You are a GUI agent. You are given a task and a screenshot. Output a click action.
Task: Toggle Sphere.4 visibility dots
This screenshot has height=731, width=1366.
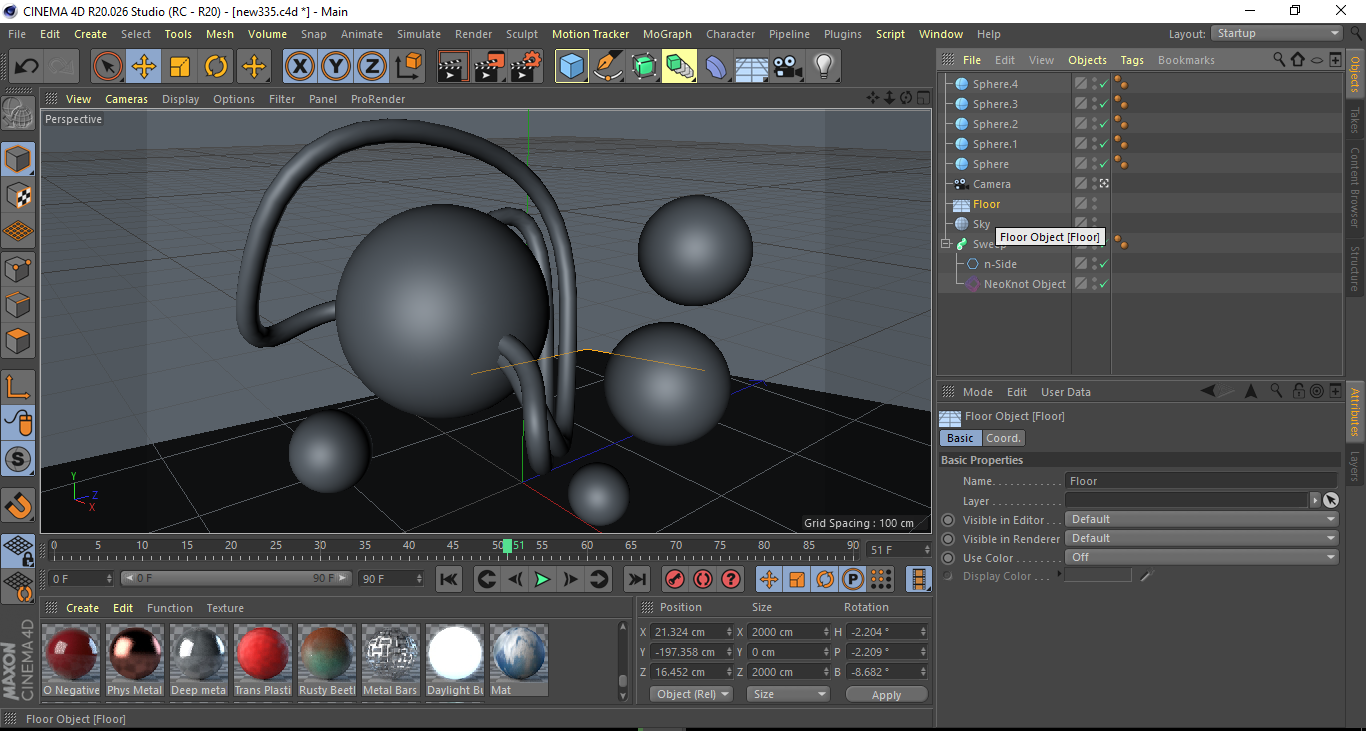pyautogui.click(x=1094, y=84)
